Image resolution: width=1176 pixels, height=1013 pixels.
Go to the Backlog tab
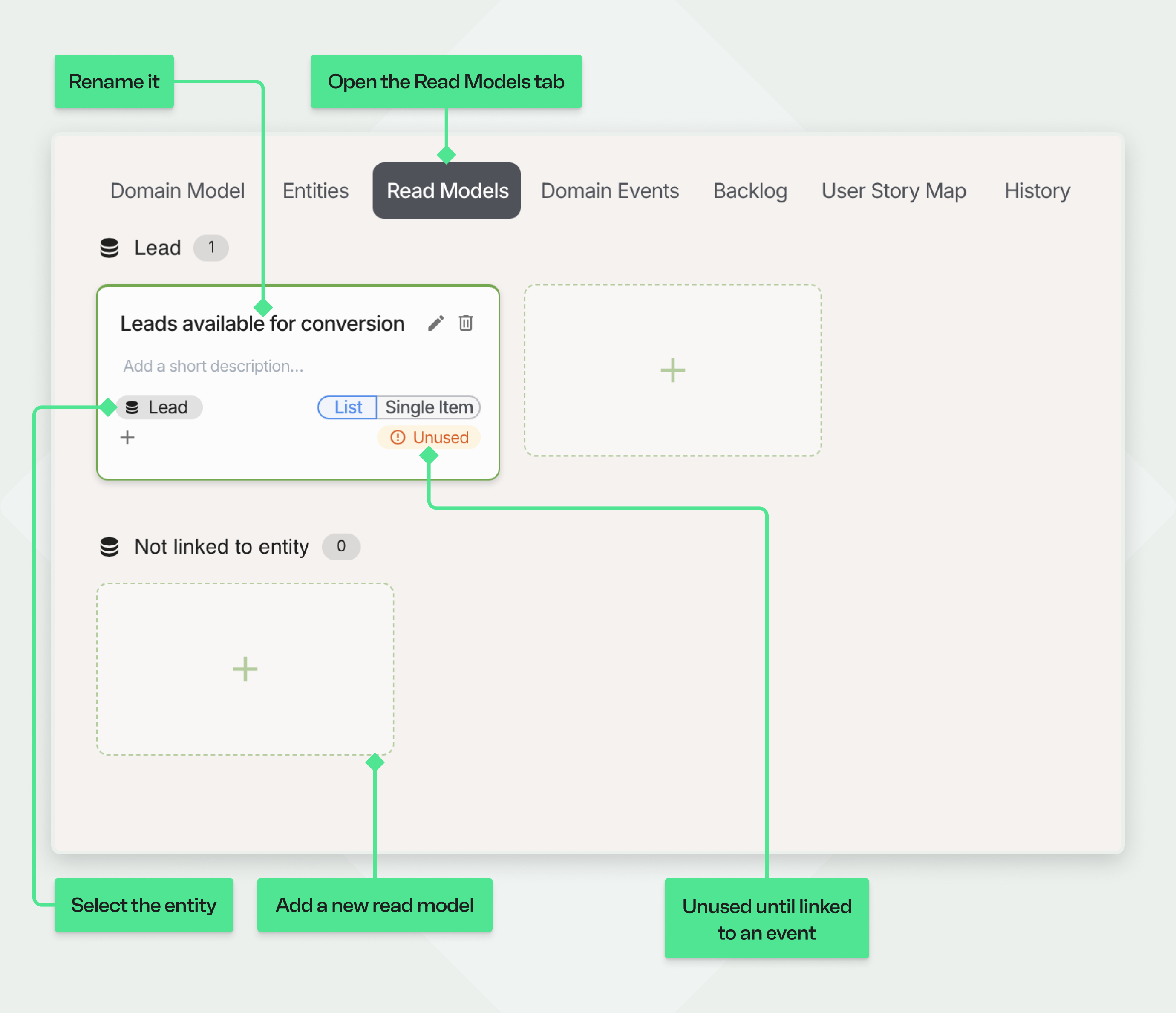point(750,191)
